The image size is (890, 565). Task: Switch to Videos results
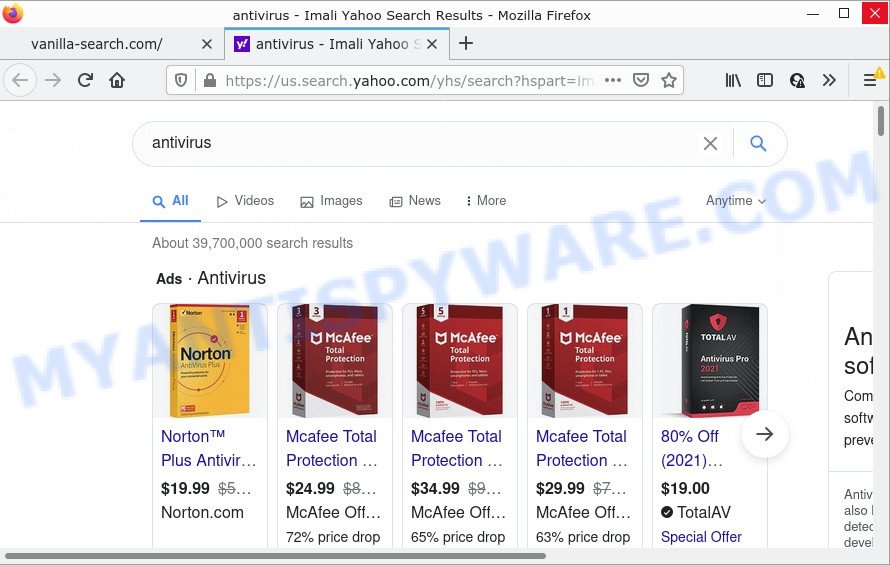click(245, 201)
